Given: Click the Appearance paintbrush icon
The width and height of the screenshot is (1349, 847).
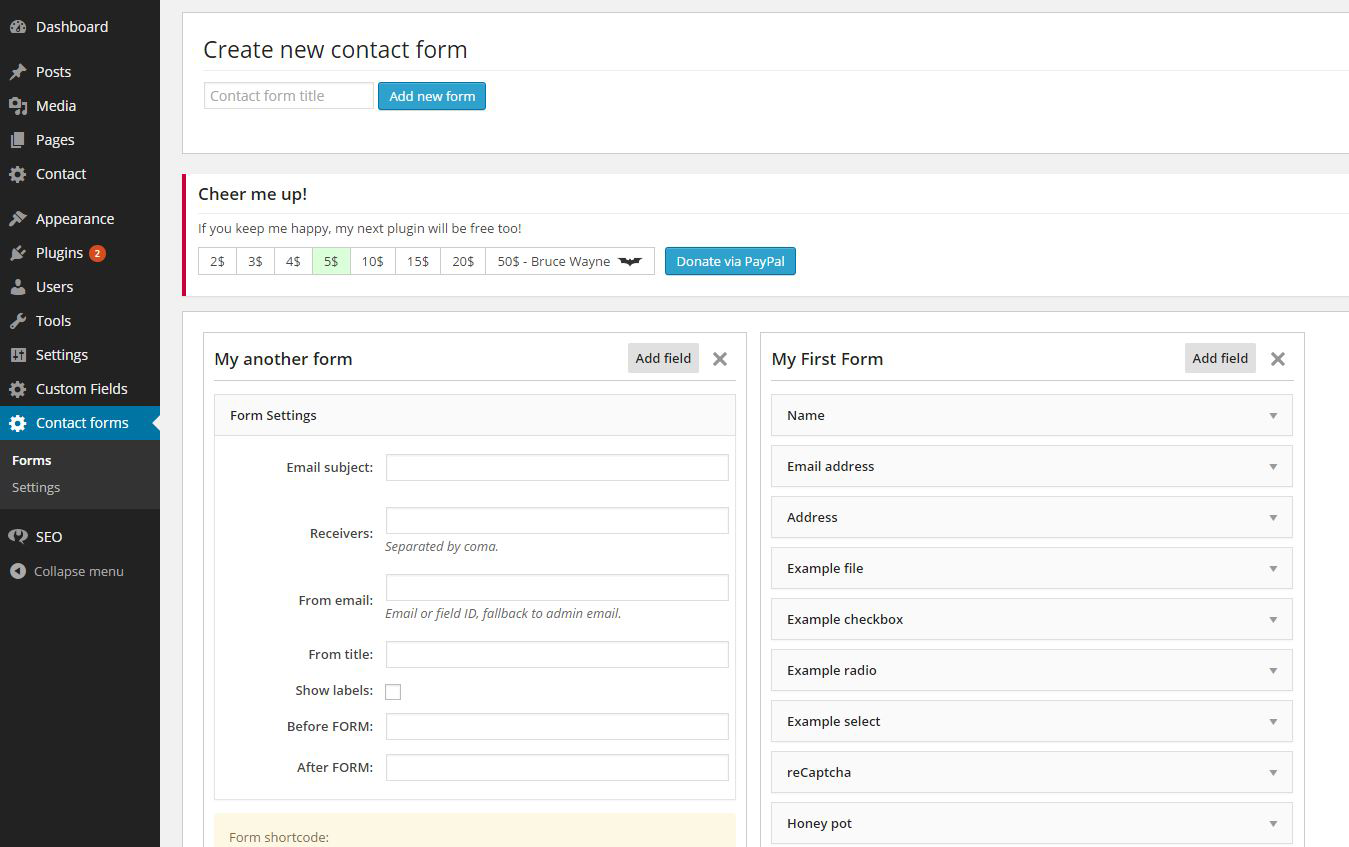Looking at the screenshot, I should [17, 219].
